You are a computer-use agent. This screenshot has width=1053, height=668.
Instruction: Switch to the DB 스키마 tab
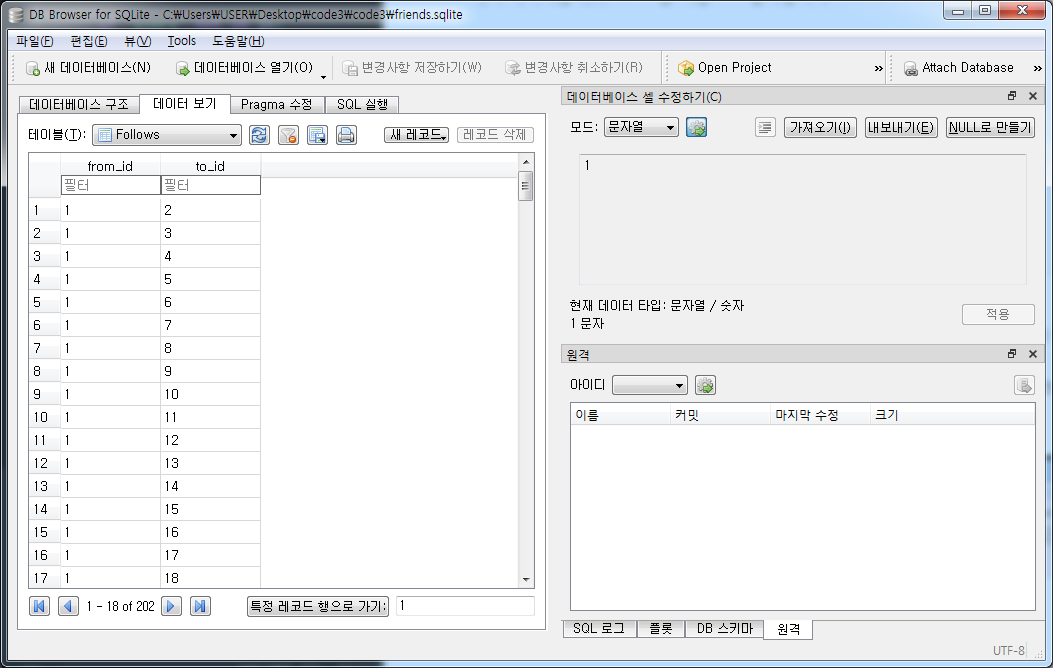click(724, 628)
